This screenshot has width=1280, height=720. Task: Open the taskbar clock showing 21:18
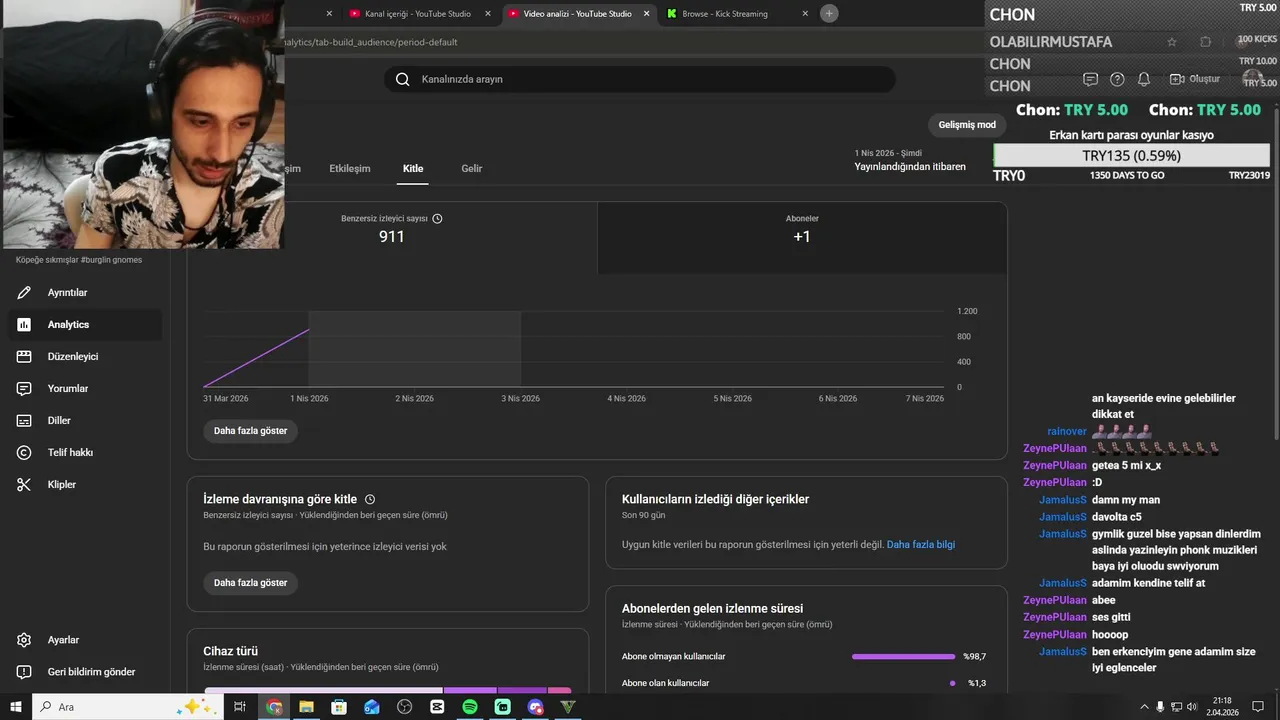pyautogui.click(x=1221, y=707)
